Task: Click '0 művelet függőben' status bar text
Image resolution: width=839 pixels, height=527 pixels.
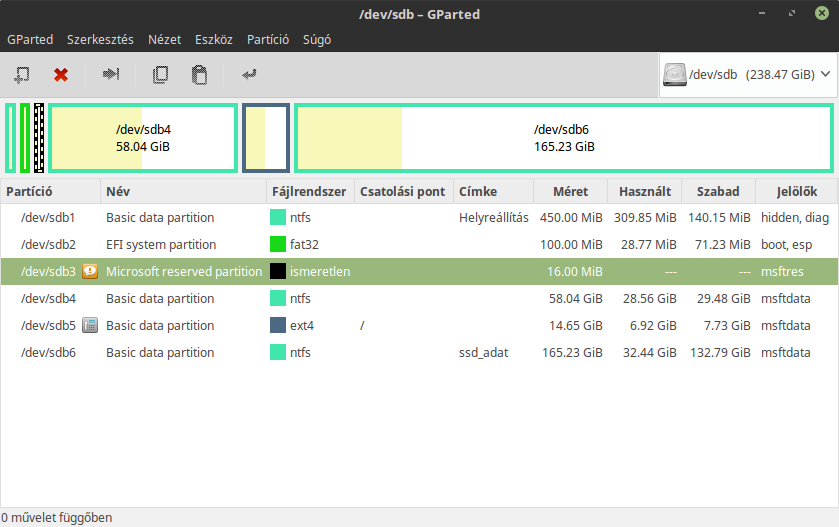Action: click(57, 517)
